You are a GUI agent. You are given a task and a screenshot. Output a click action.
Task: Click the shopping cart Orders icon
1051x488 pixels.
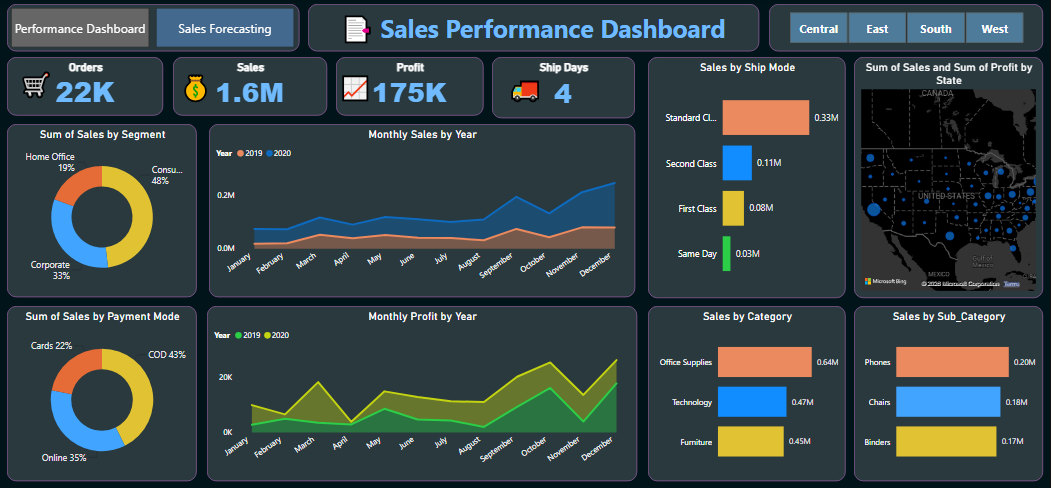coord(36,86)
